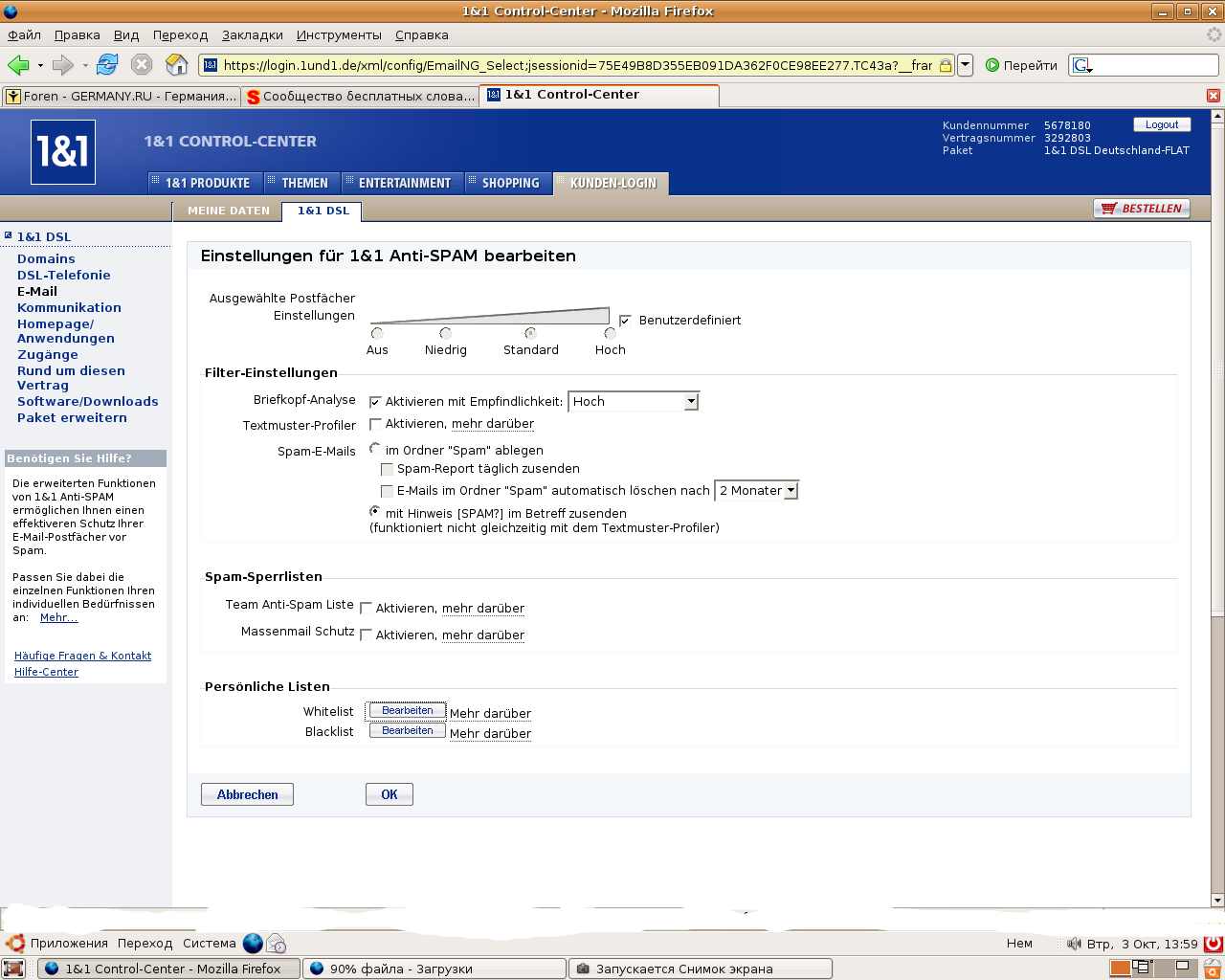1225x980 pixels.
Task: Click the Перейти go button
Action: pos(1021,65)
